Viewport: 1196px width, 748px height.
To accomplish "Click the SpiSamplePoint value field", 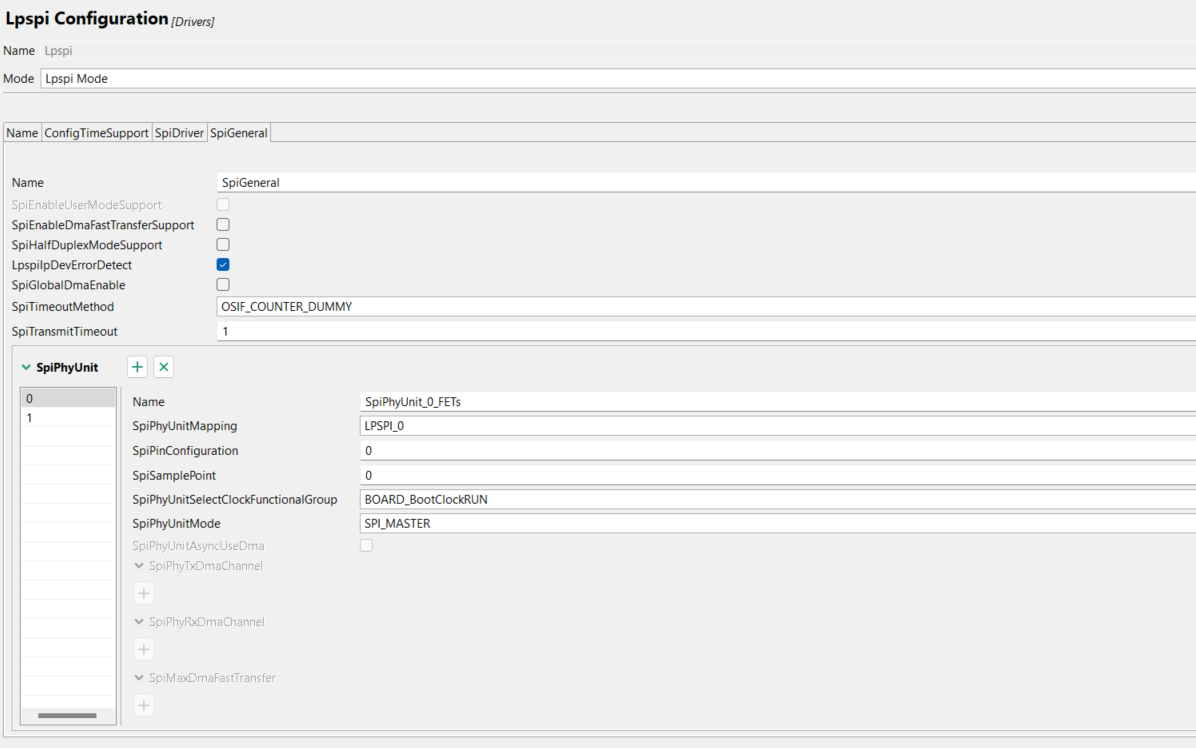I will (x=600, y=474).
